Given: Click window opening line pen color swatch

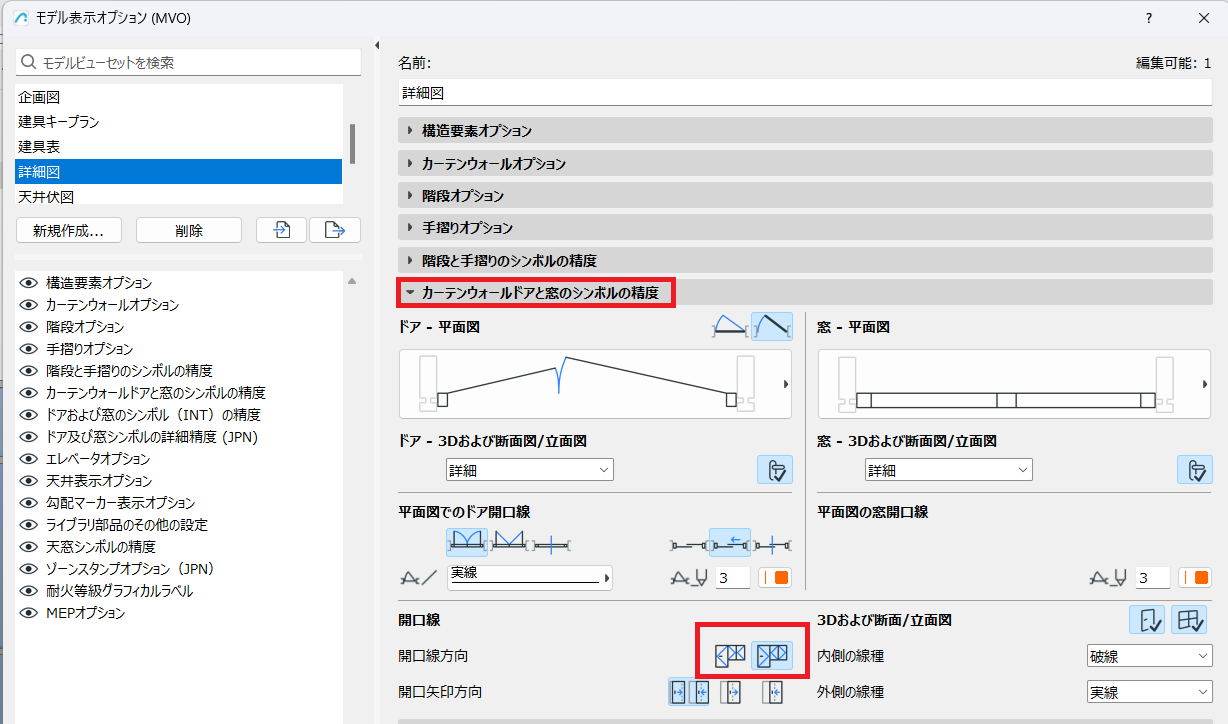Looking at the screenshot, I should [x=1195, y=578].
